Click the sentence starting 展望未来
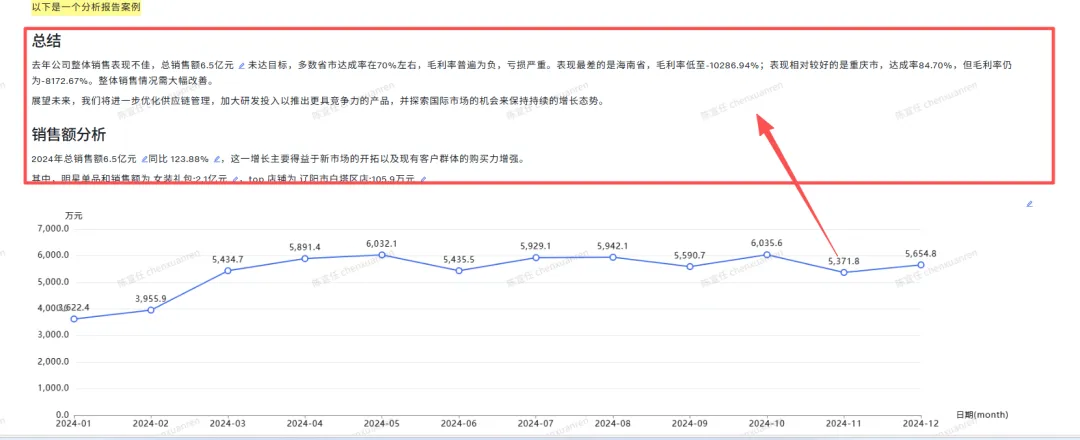This screenshot has width=1080, height=440. [x=318, y=101]
